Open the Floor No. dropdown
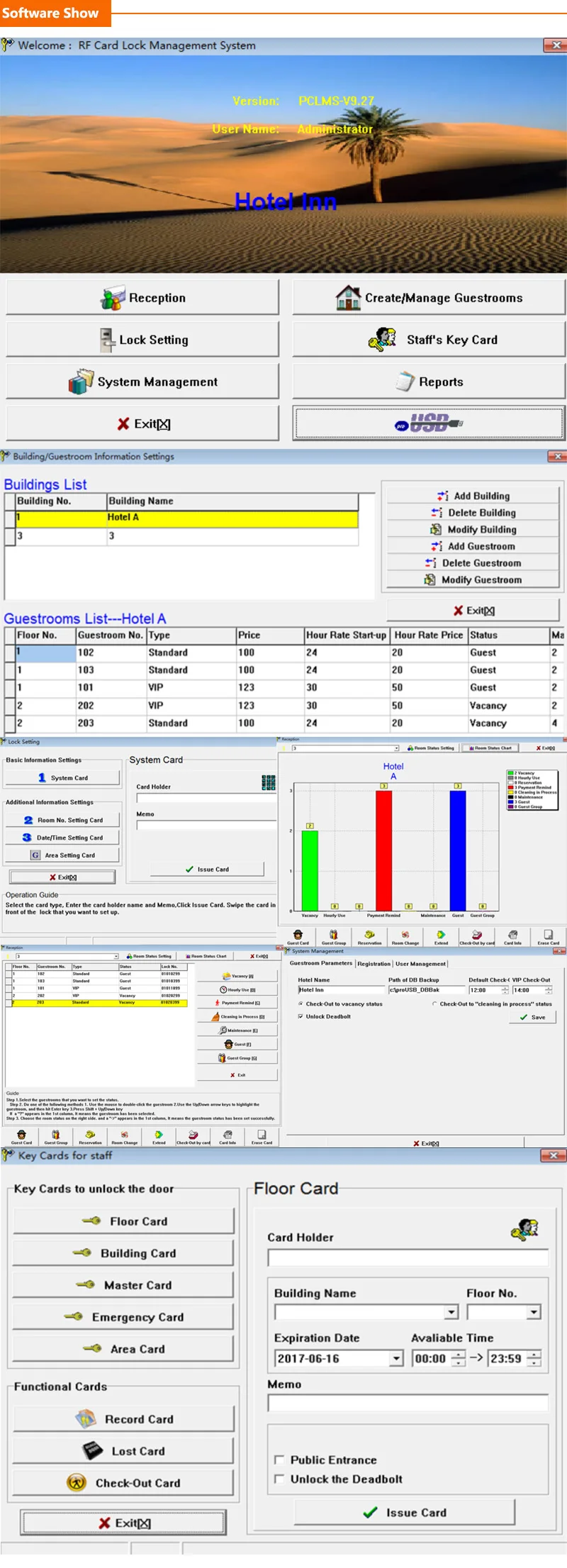Image resolution: width=567 pixels, height=1568 pixels. (534, 1312)
